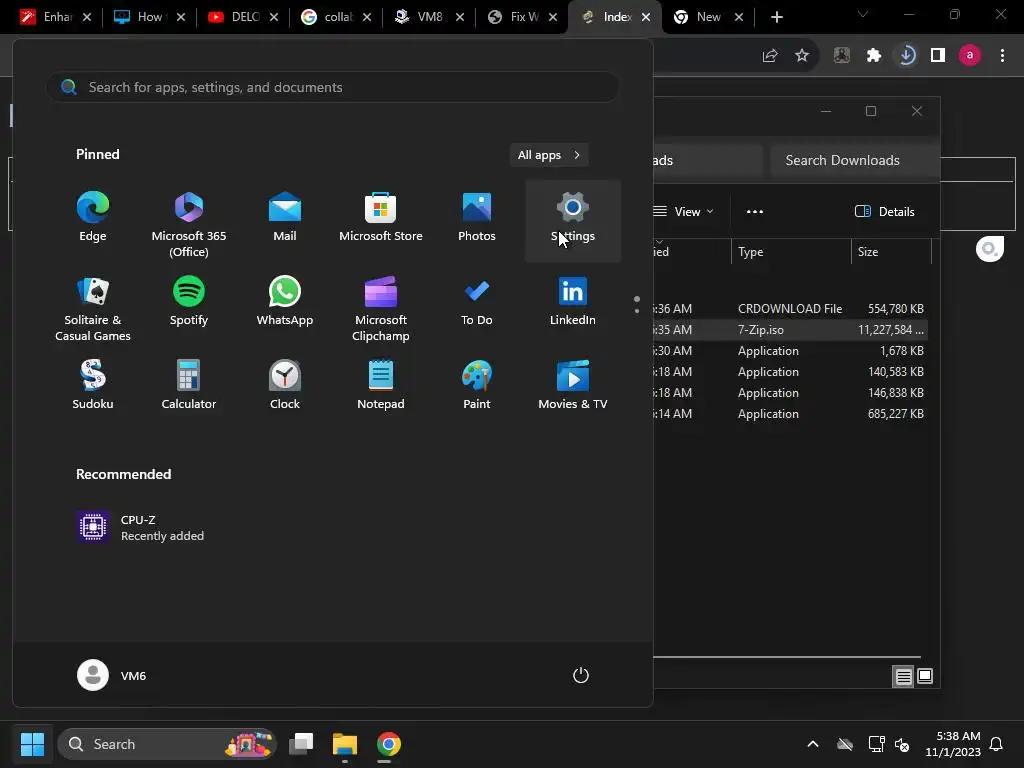Click the muted volume tray icon
Screen dimensions: 1024x768
coord(902,744)
